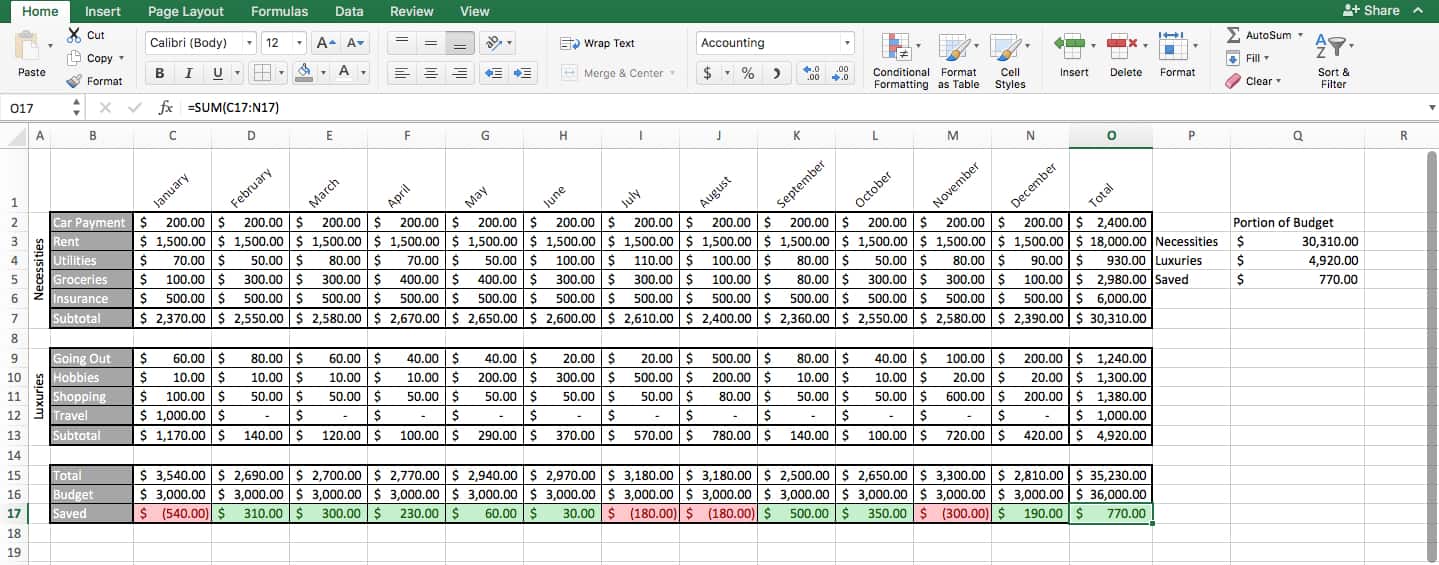Apply percent style to the cell
This screenshot has width=1439, height=565.
pos(747,73)
